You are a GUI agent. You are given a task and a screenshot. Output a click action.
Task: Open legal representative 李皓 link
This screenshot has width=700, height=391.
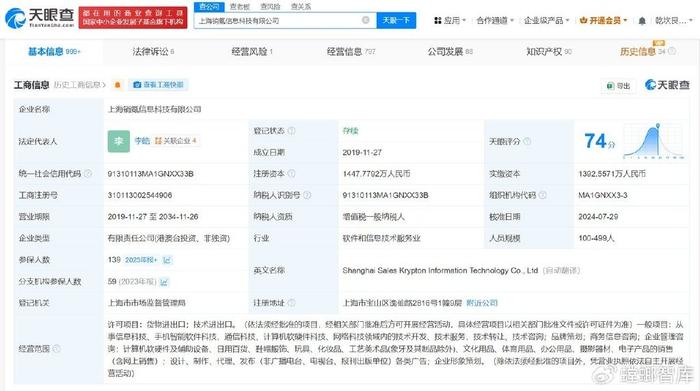pos(142,141)
